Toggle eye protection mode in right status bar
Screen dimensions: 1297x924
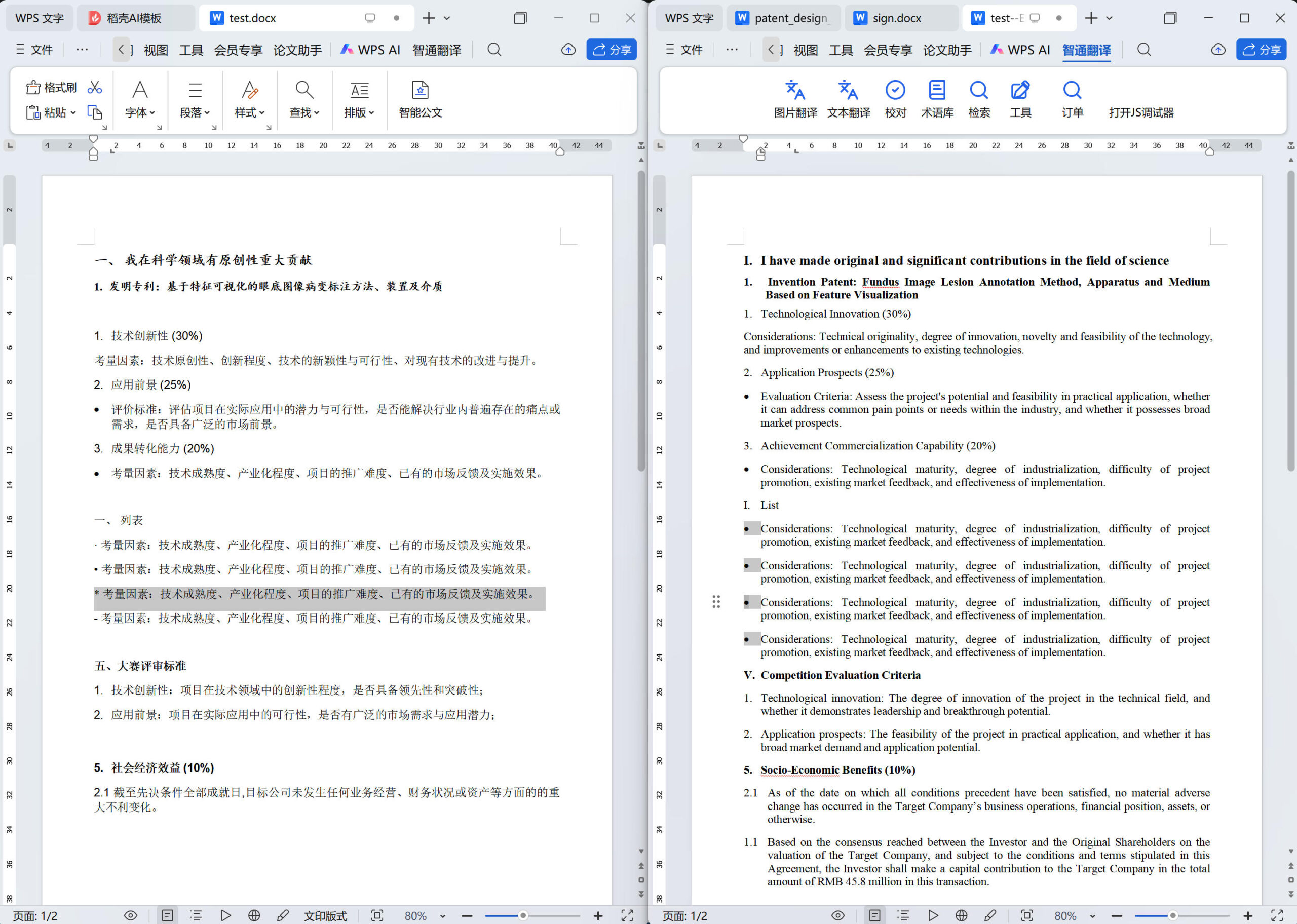pyautogui.click(x=838, y=915)
